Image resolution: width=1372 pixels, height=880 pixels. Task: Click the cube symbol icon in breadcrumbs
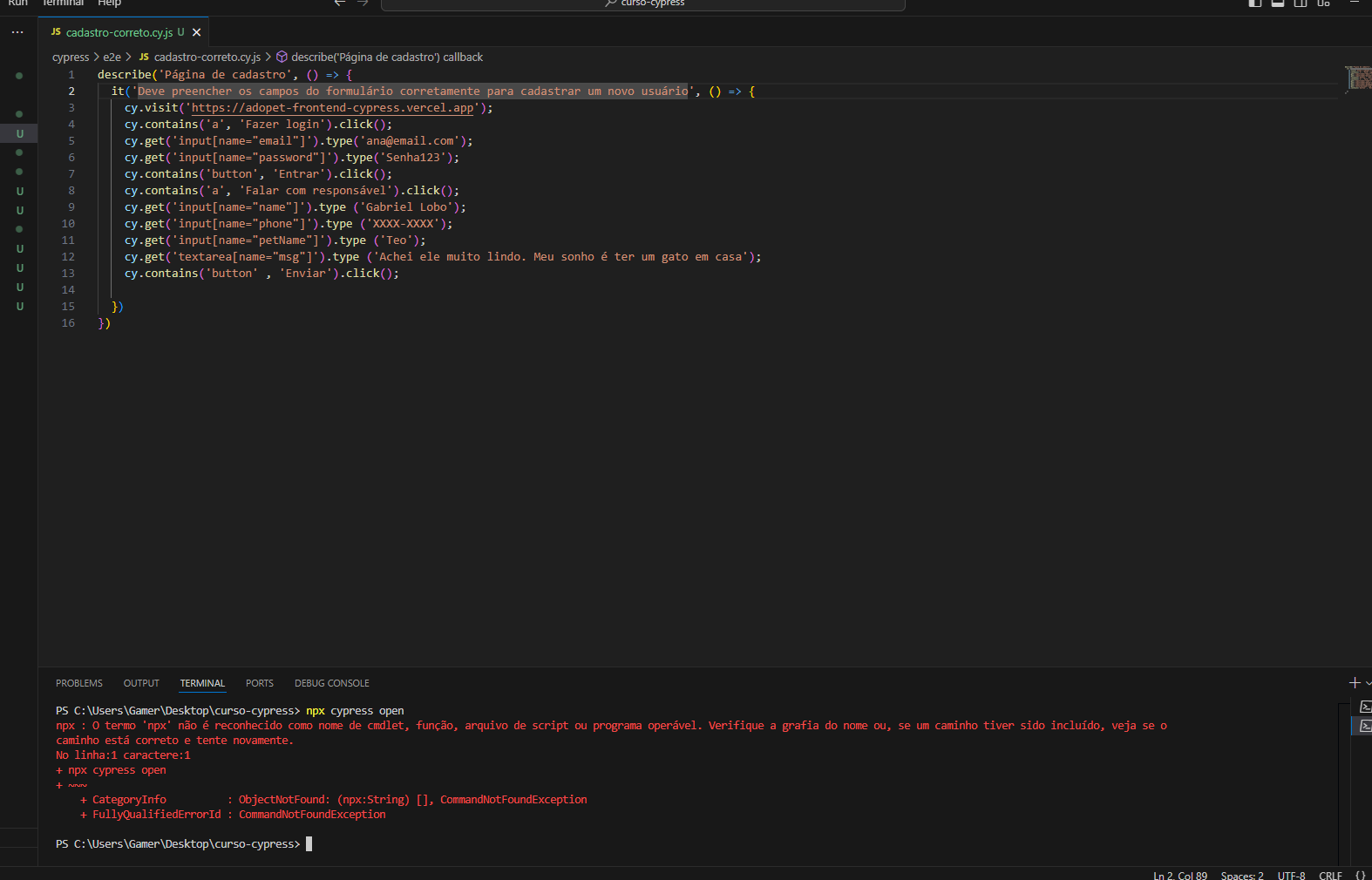click(282, 58)
